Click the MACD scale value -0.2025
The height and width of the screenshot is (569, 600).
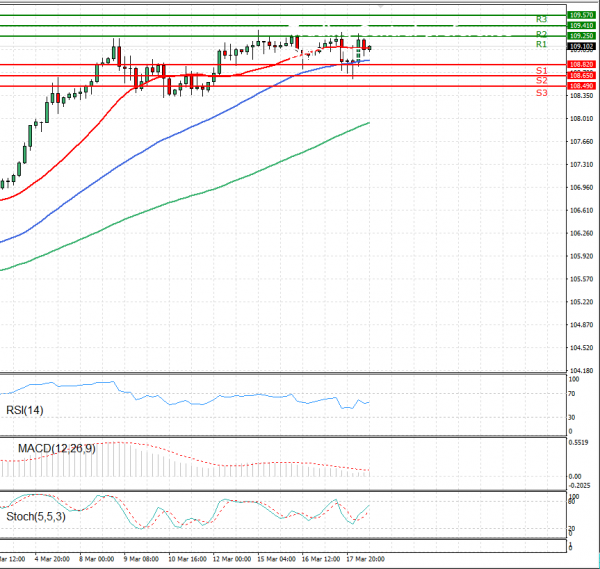[x=579, y=486]
